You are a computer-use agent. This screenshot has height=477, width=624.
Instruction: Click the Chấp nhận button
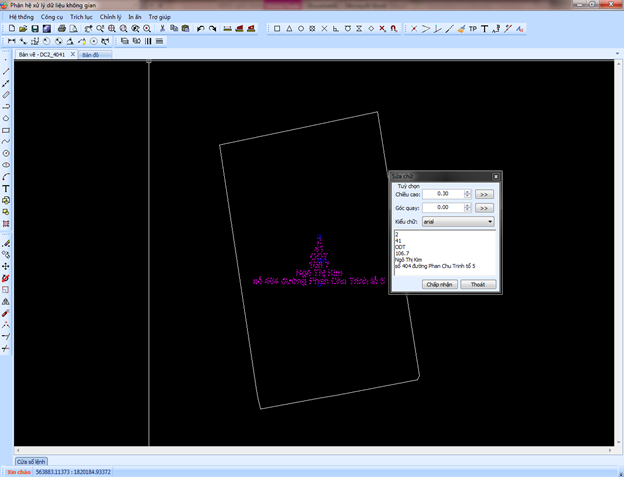(440, 284)
